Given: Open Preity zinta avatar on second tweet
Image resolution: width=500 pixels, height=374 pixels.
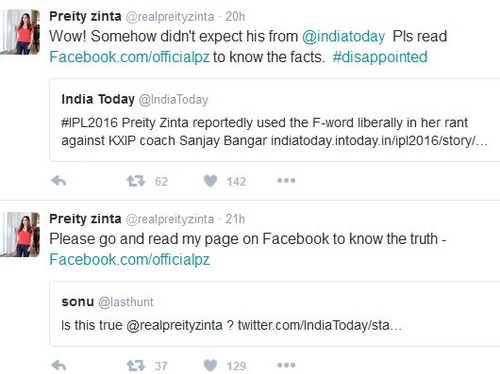Looking at the screenshot, I should (20, 234).
